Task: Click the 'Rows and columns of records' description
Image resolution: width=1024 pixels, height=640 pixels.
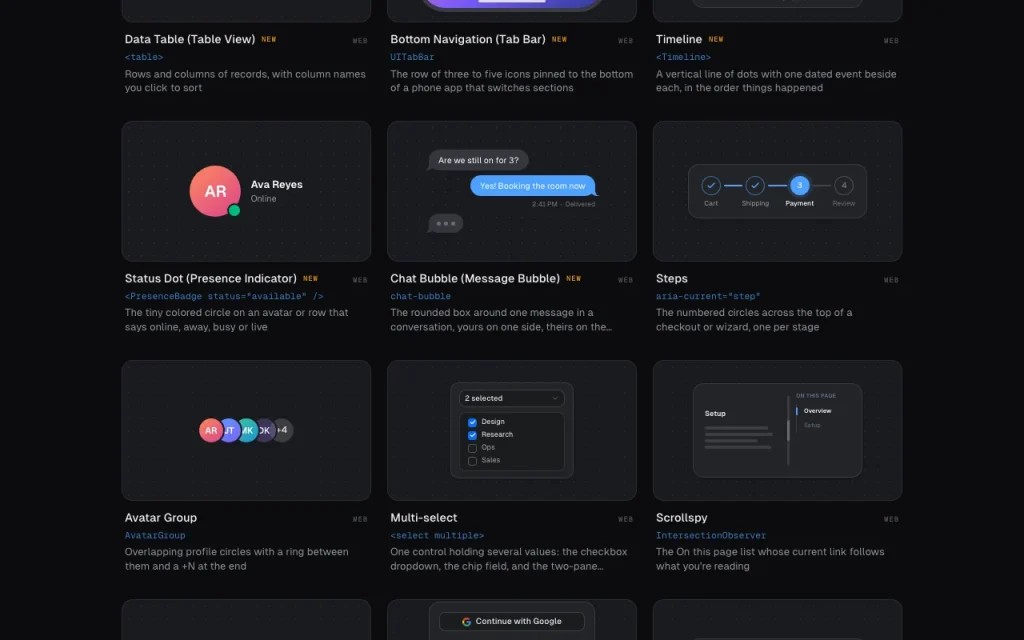Action: 245,81
